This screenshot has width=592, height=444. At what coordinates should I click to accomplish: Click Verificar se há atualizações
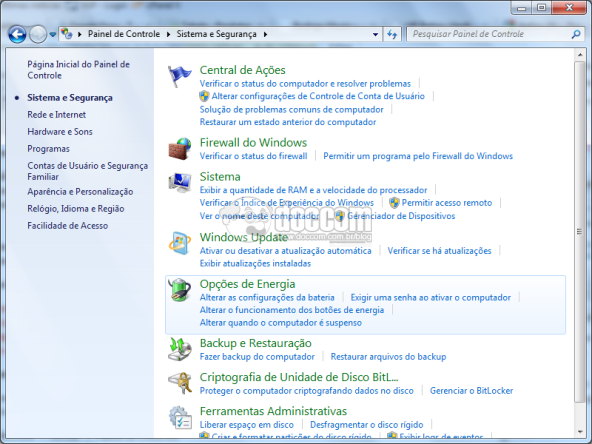pos(439,251)
